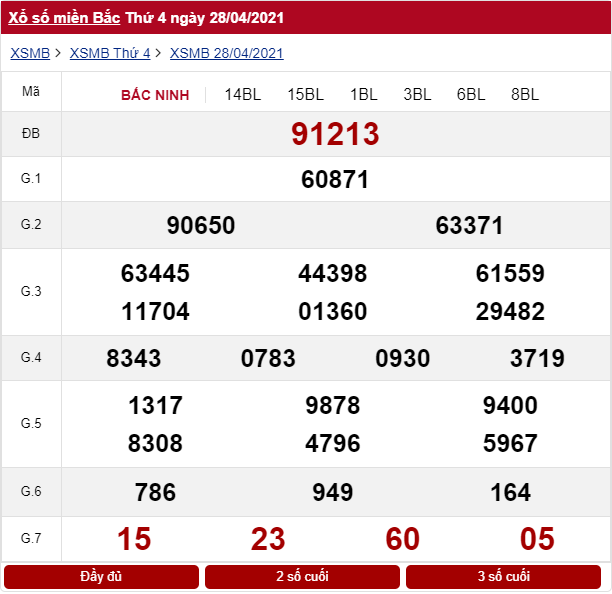Click the G.6 number 949
Screen dimensions: 612x594
pyautogui.click(x=333, y=492)
